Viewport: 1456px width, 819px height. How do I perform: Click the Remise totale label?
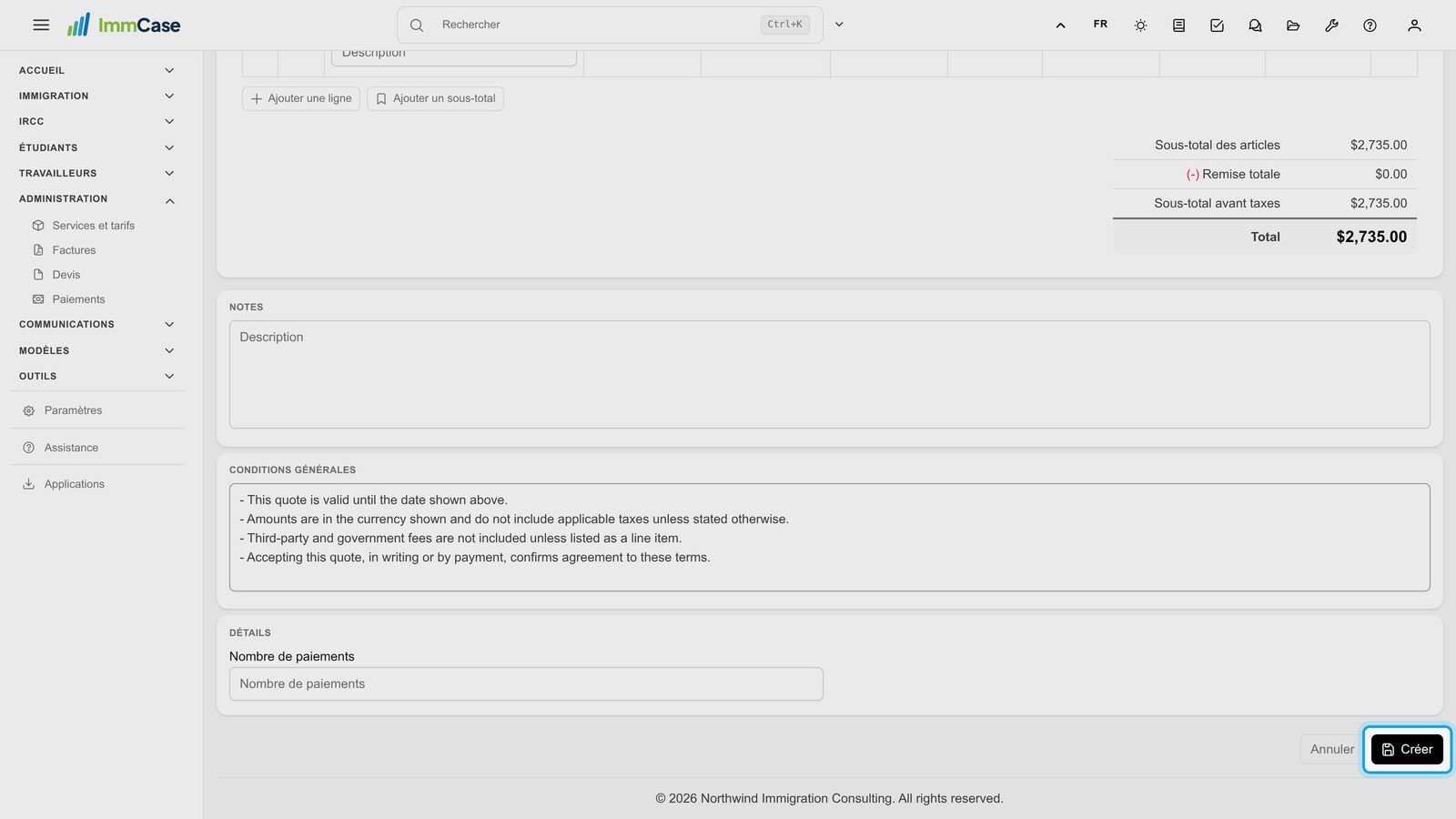click(1233, 174)
